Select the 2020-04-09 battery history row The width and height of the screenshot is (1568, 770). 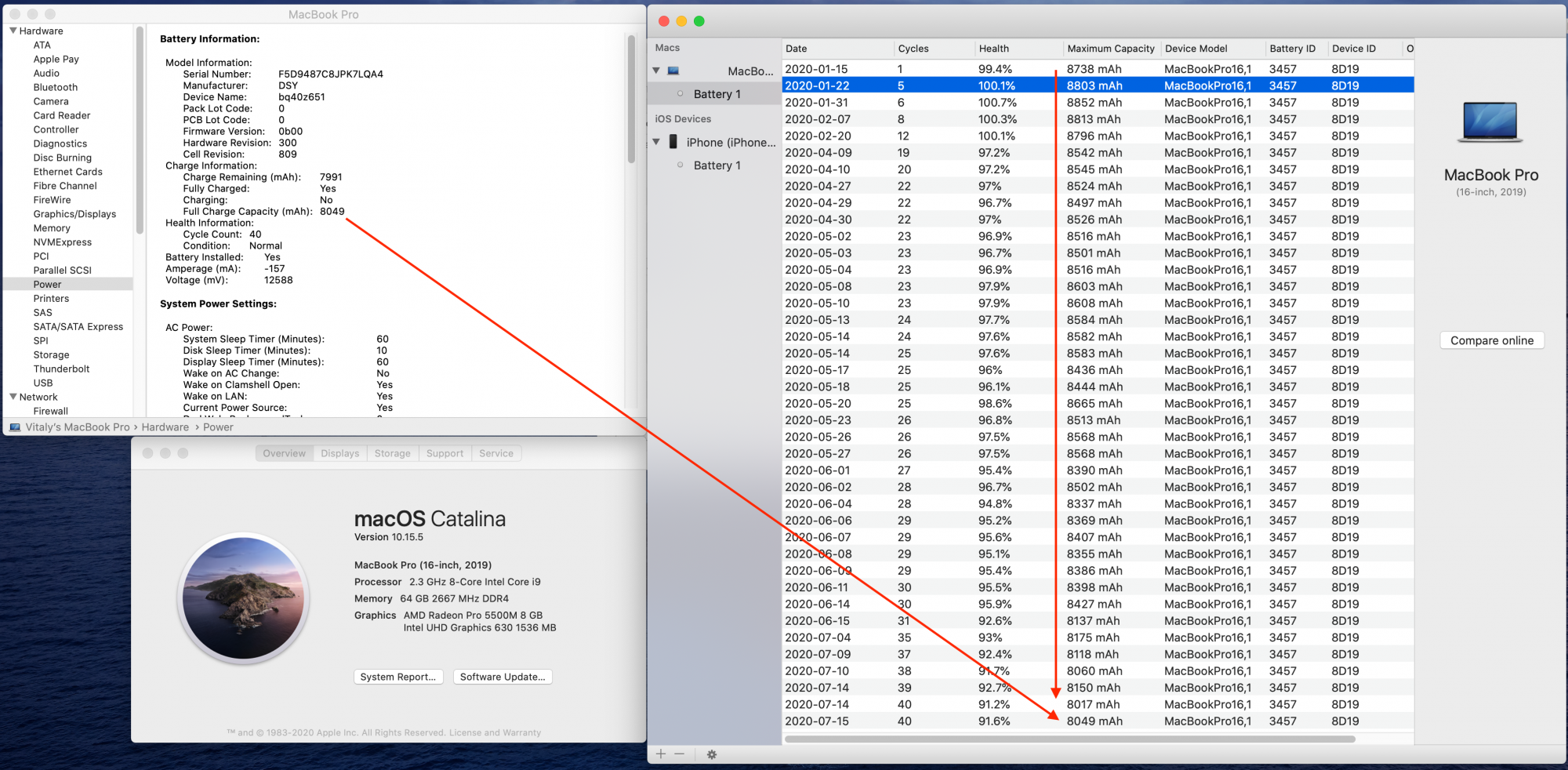pyautogui.click(x=1098, y=153)
